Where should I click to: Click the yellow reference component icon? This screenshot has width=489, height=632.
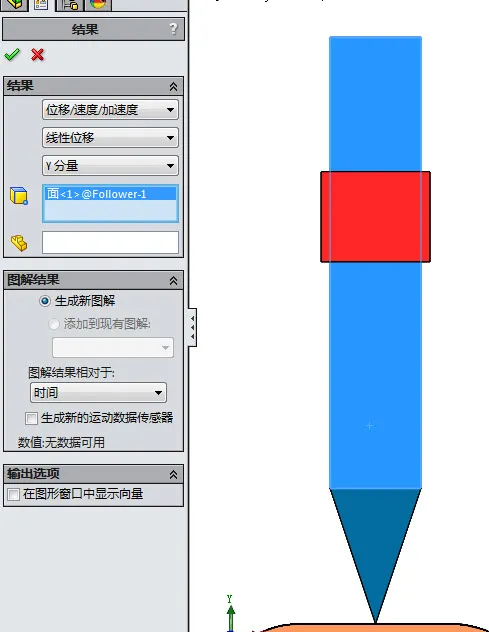(19, 243)
